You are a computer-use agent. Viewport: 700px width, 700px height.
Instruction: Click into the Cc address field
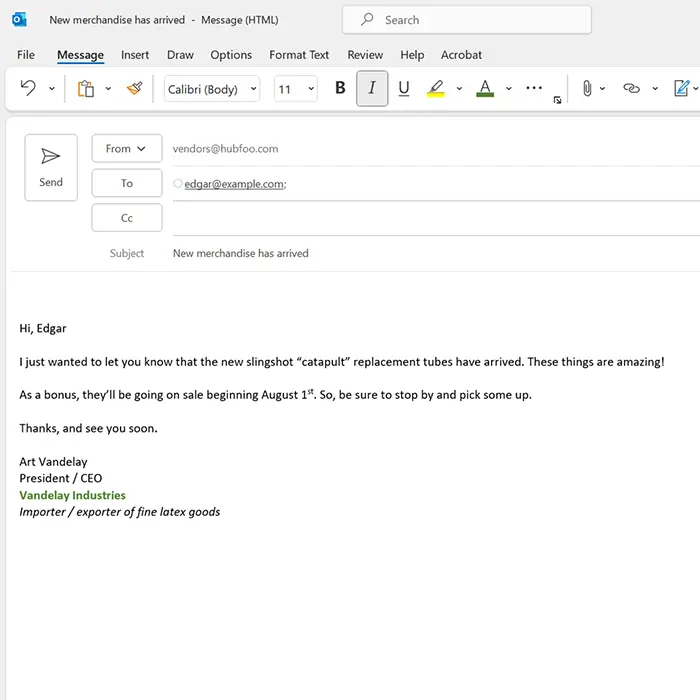436,218
